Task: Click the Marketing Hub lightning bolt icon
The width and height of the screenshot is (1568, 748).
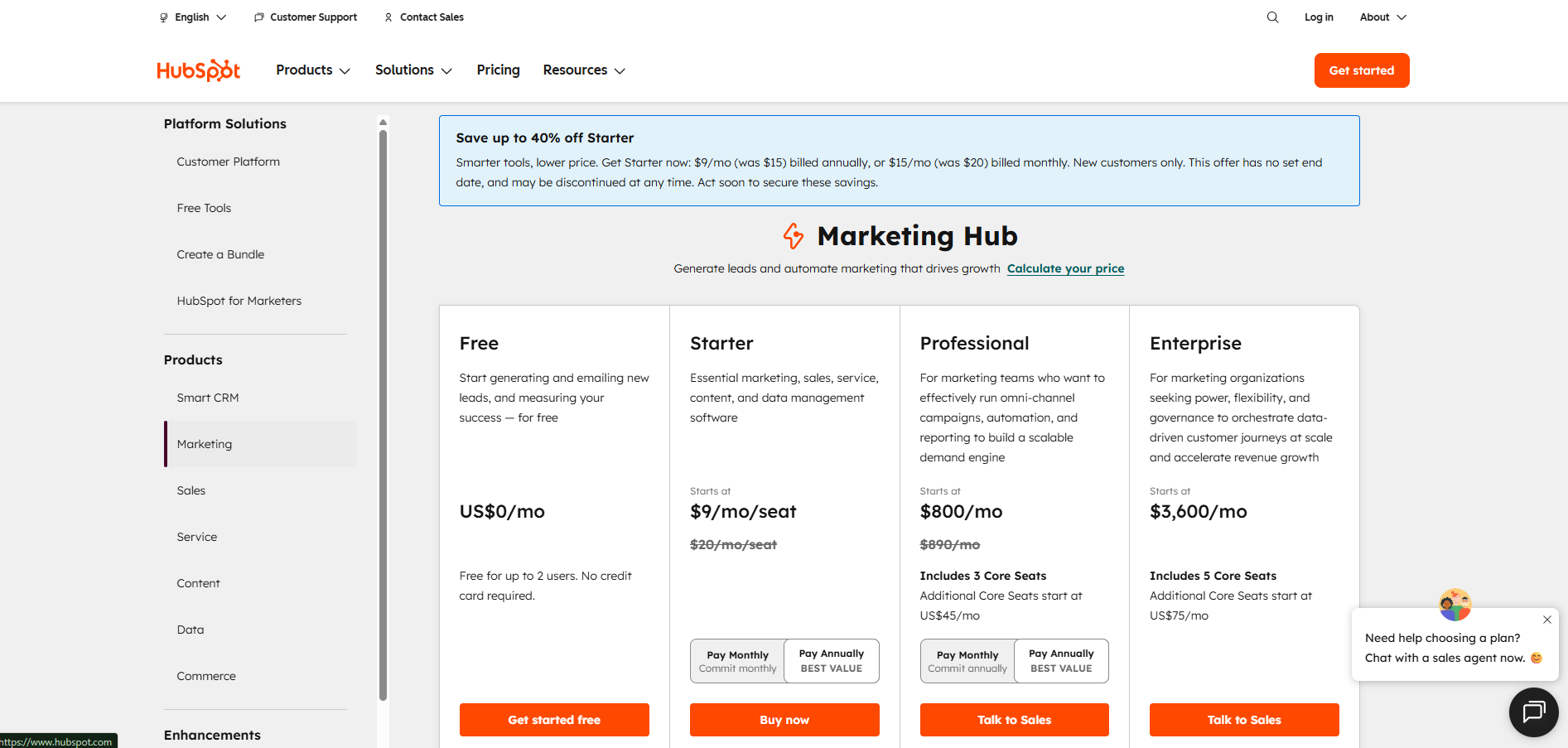Action: (x=793, y=237)
